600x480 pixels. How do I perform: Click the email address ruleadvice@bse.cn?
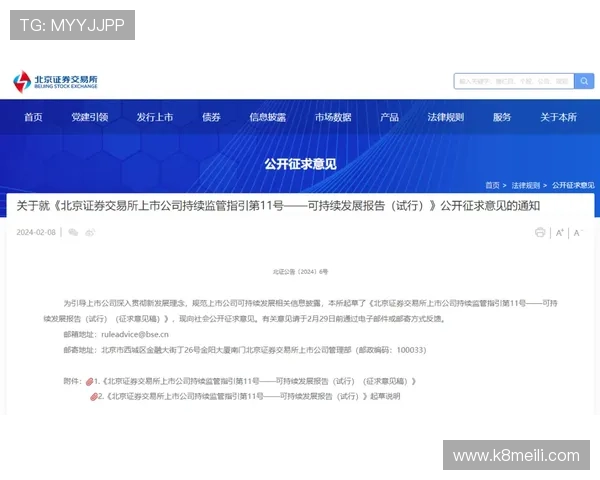[135, 334]
